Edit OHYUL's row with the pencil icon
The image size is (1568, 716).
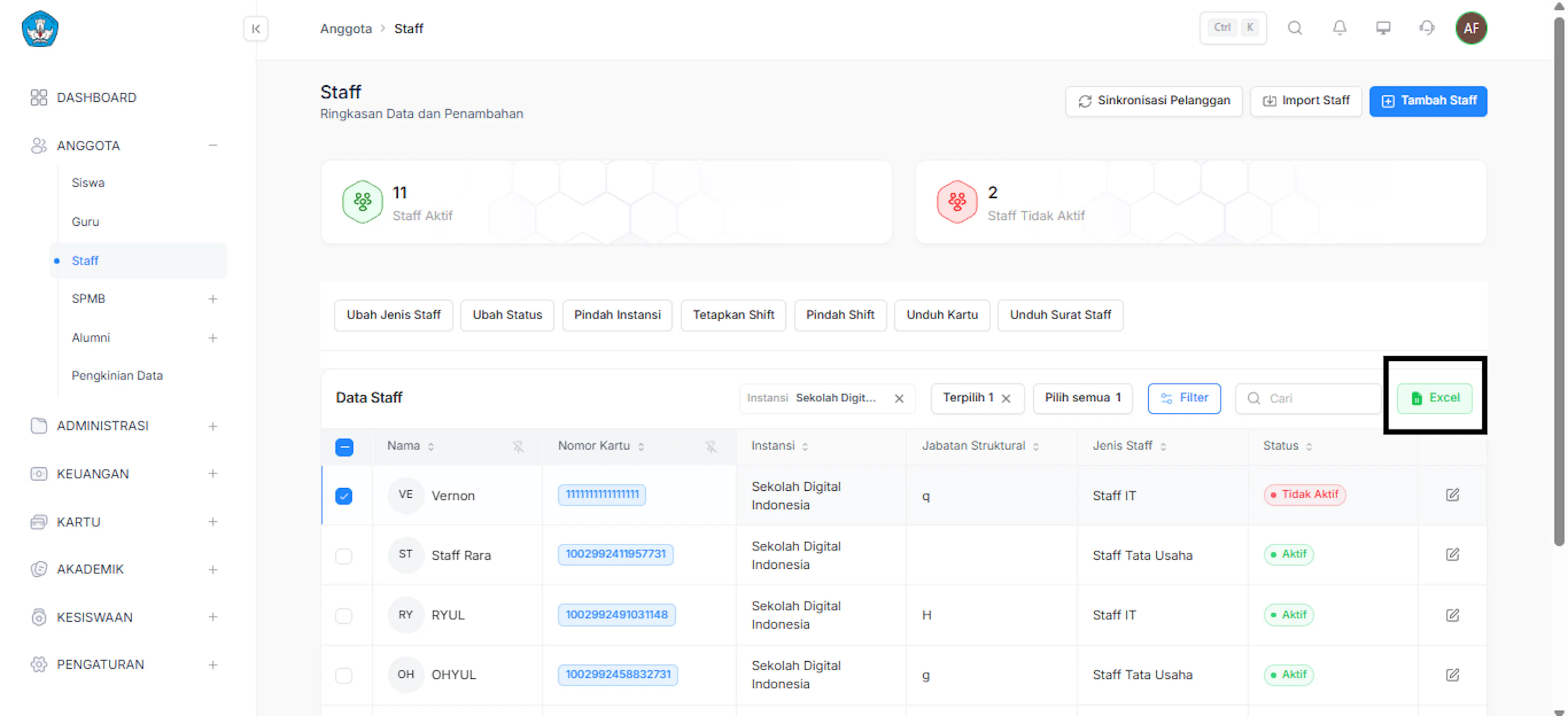pyautogui.click(x=1452, y=675)
